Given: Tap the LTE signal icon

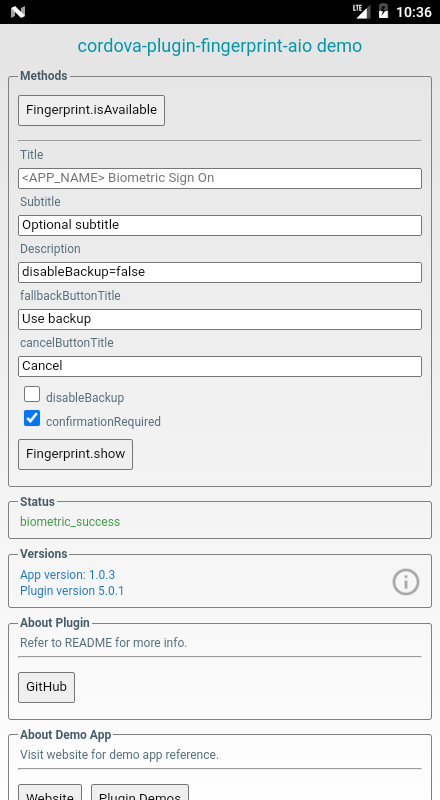Looking at the screenshot, I should click(361, 11).
